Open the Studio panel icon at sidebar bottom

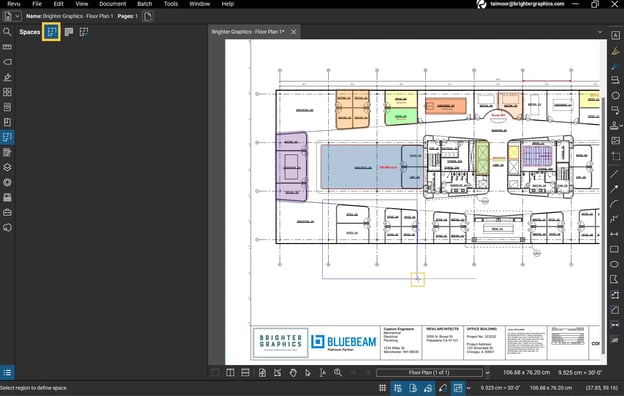click(7, 228)
